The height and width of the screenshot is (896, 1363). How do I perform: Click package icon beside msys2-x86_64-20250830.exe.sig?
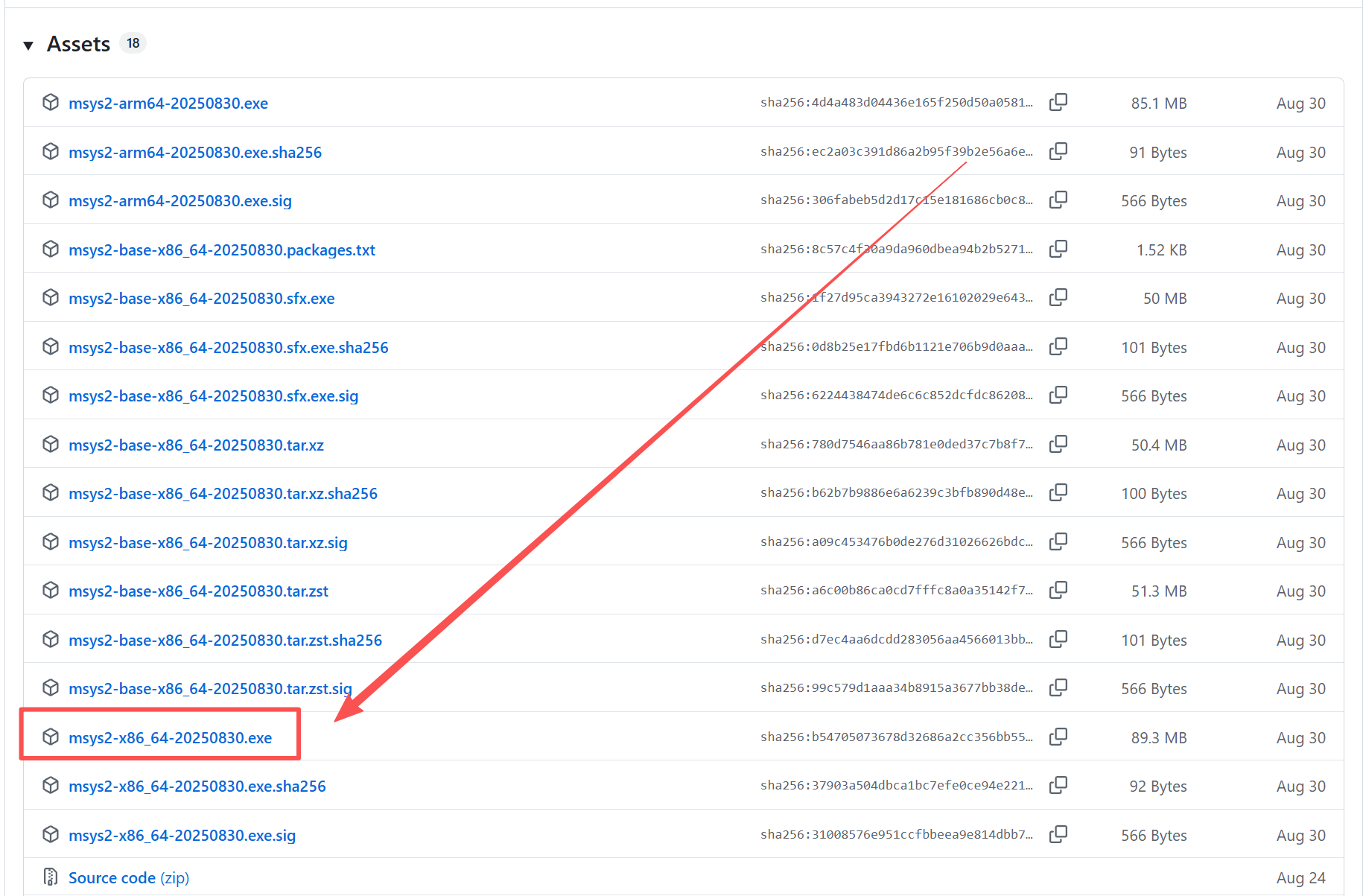pos(51,834)
